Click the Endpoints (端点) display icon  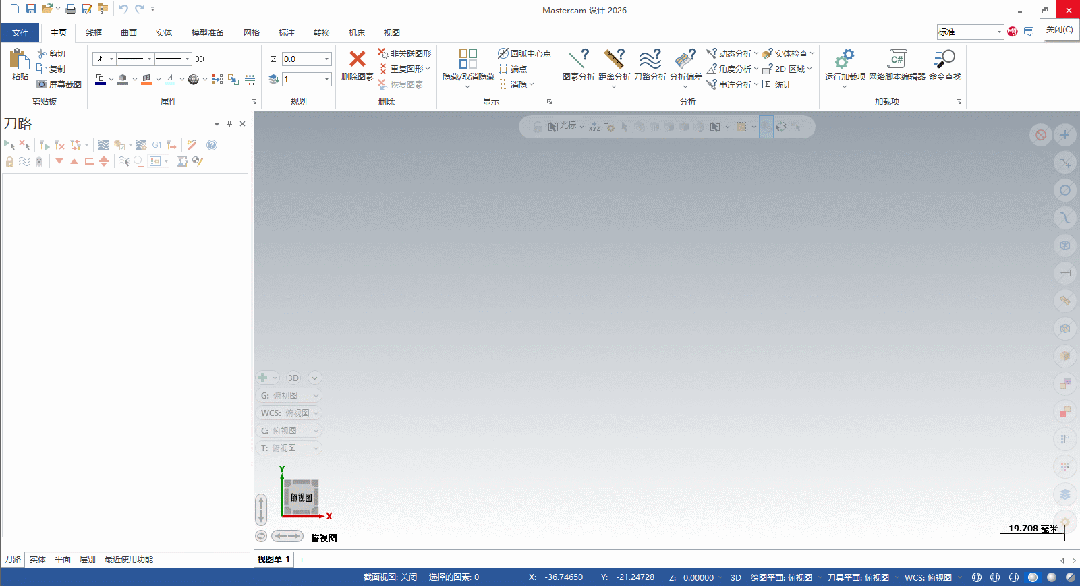pos(503,69)
